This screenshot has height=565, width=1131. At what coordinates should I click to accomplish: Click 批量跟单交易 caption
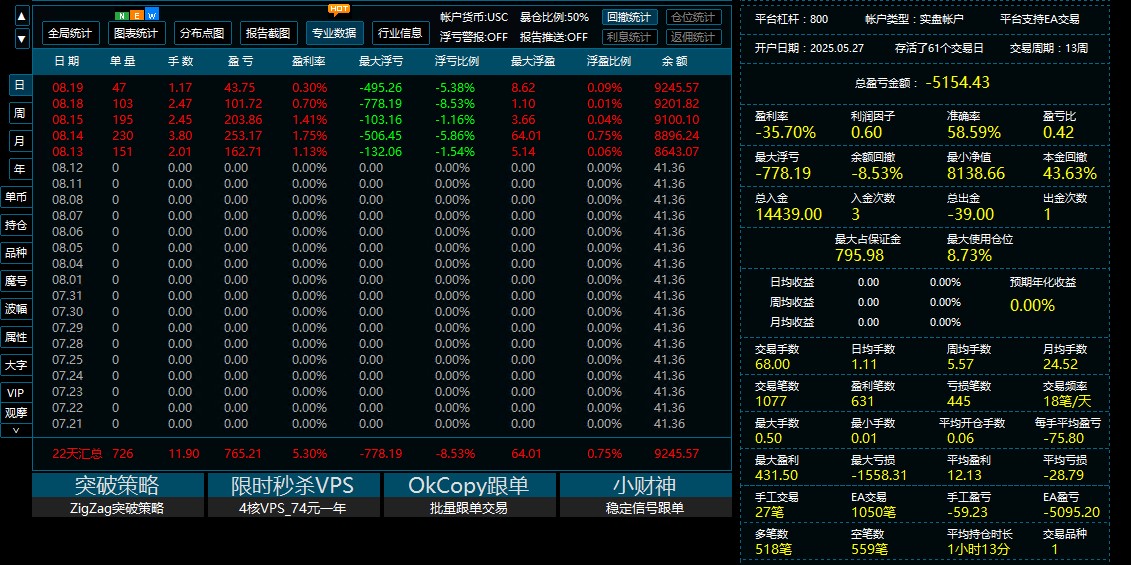pos(469,508)
